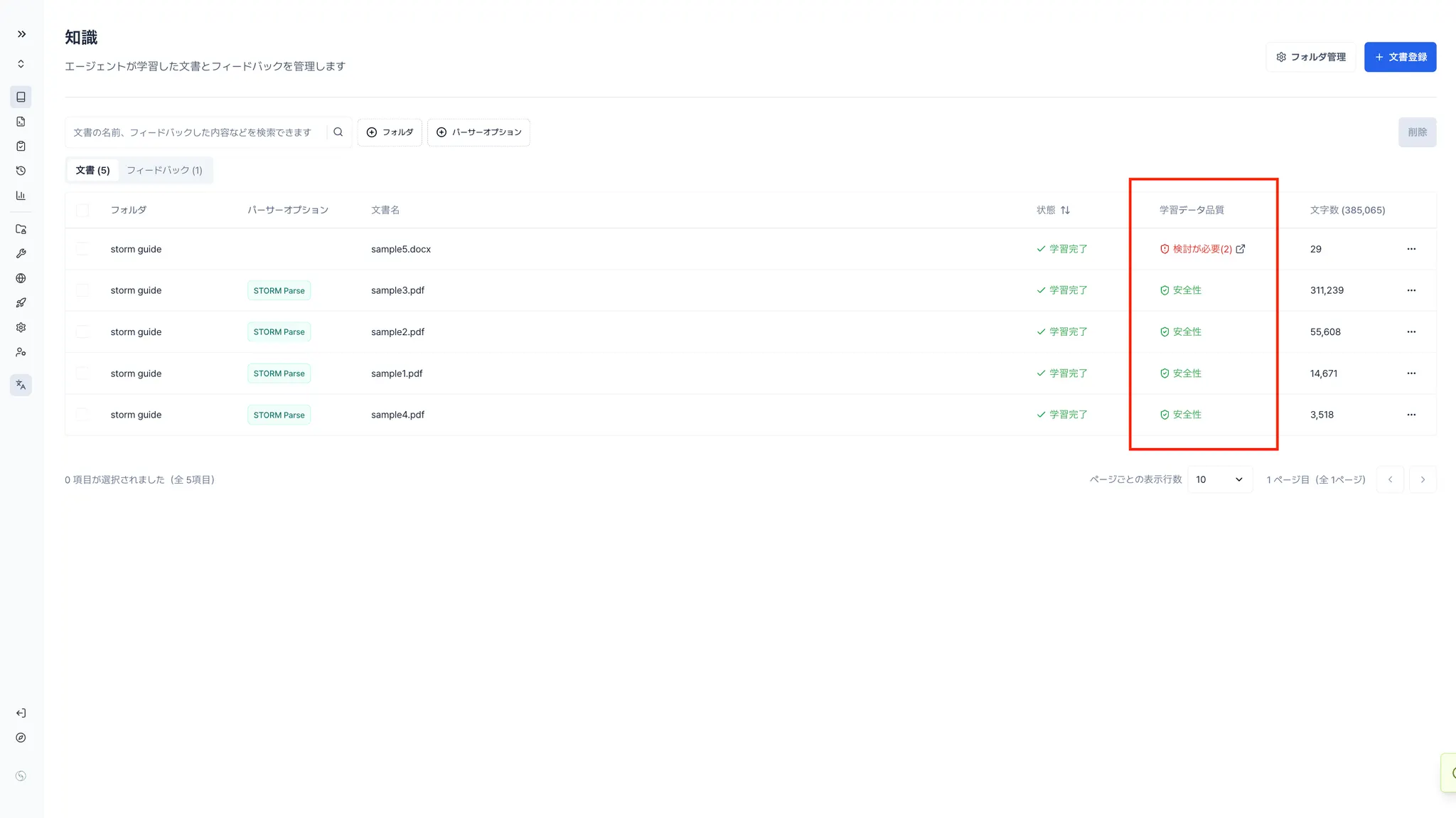
Task: Open the globe icon in sidebar
Action: tap(21, 278)
